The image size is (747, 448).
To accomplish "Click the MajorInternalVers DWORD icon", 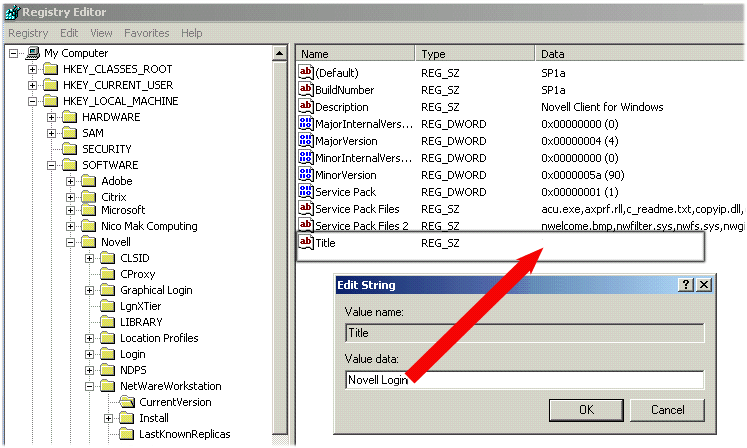I will (x=306, y=123).
